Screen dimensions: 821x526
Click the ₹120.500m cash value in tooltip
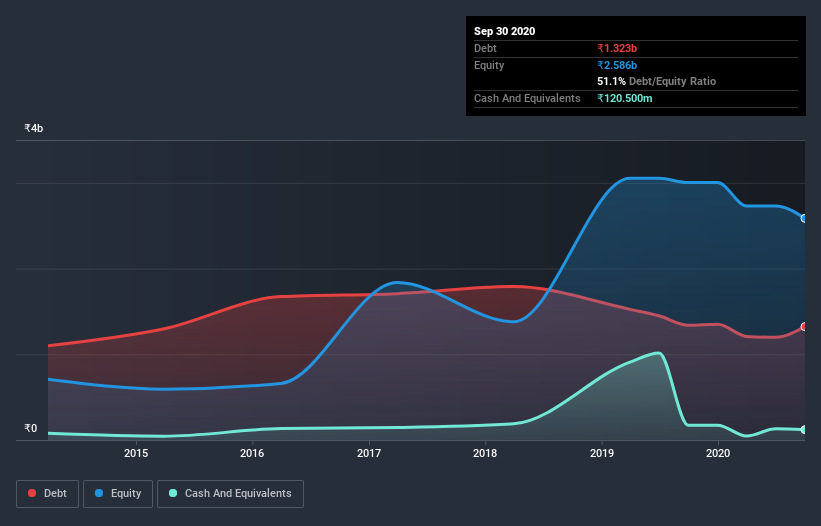click(x=625, y=98)
